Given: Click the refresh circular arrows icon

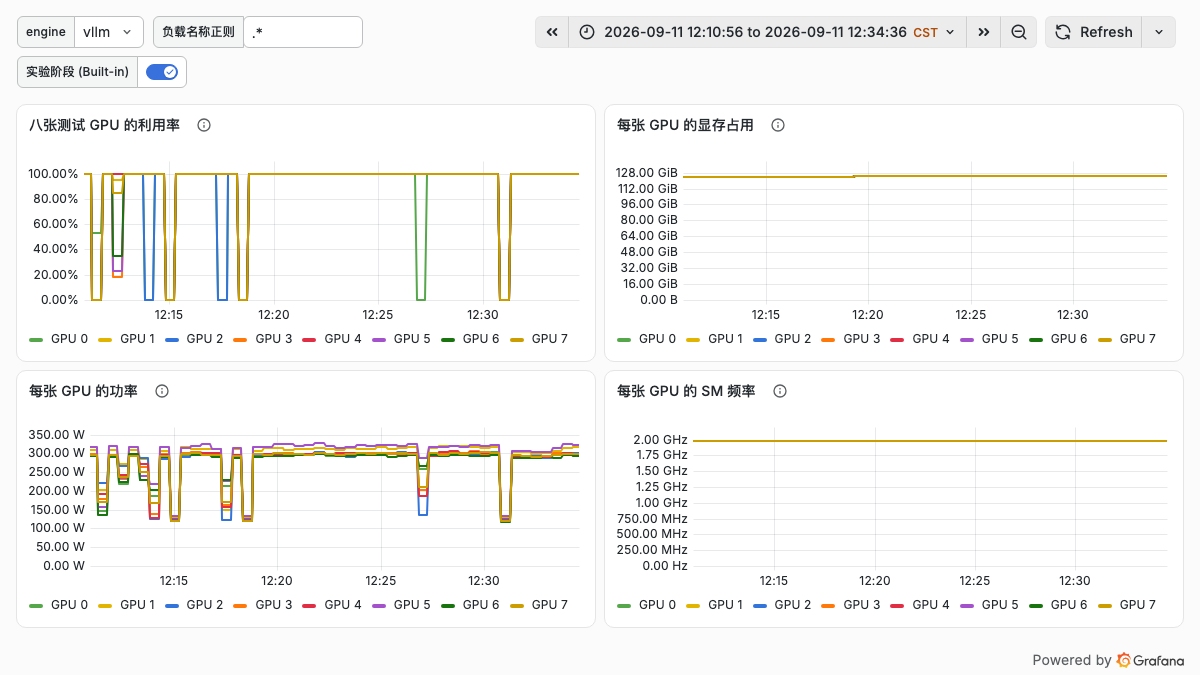Looking at the screenshot, I should (x=1063, y=32).
